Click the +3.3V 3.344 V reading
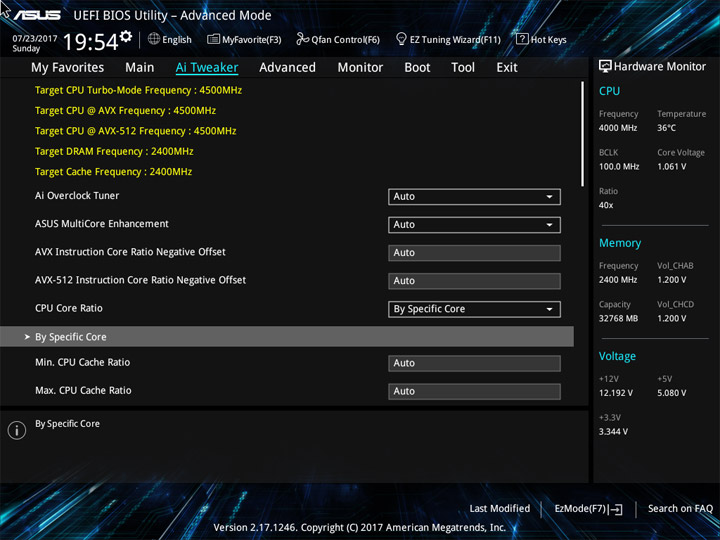720x540 pixels. (x=613, y=432)
